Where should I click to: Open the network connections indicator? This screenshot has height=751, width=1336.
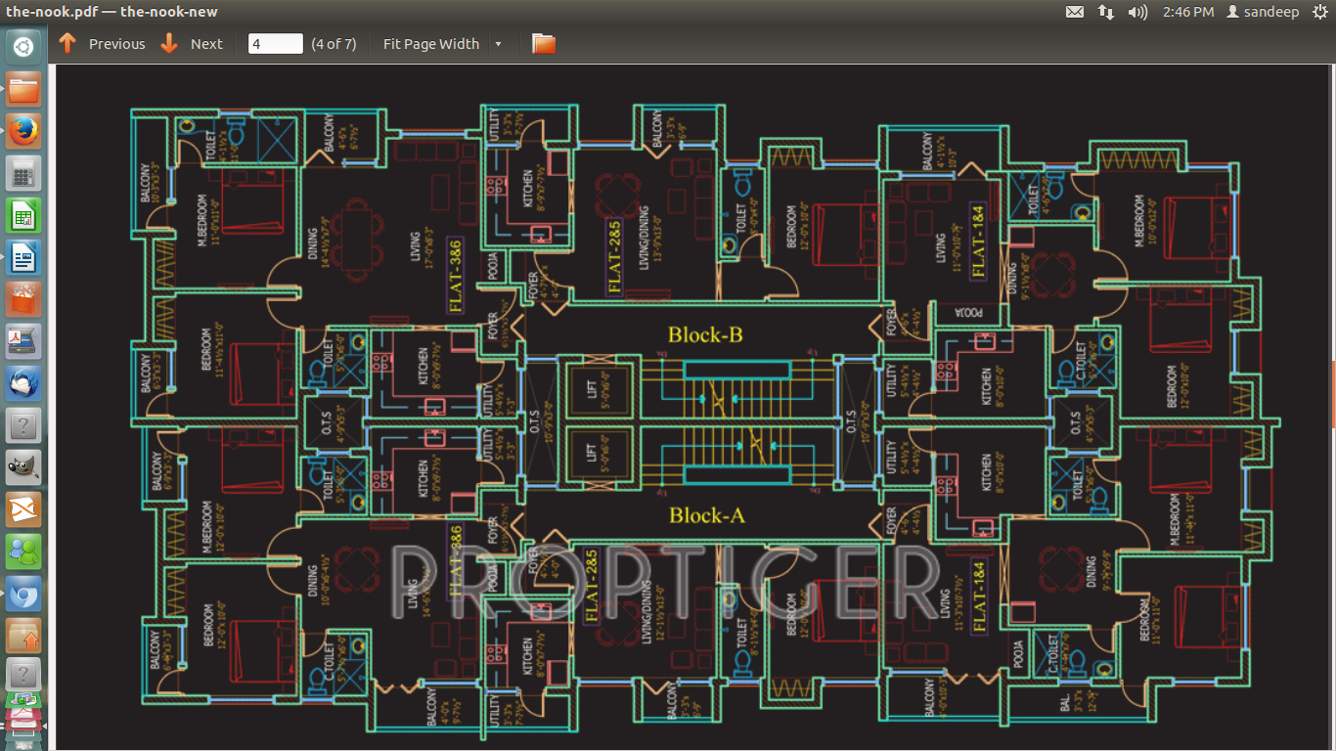coord(1105,12)
